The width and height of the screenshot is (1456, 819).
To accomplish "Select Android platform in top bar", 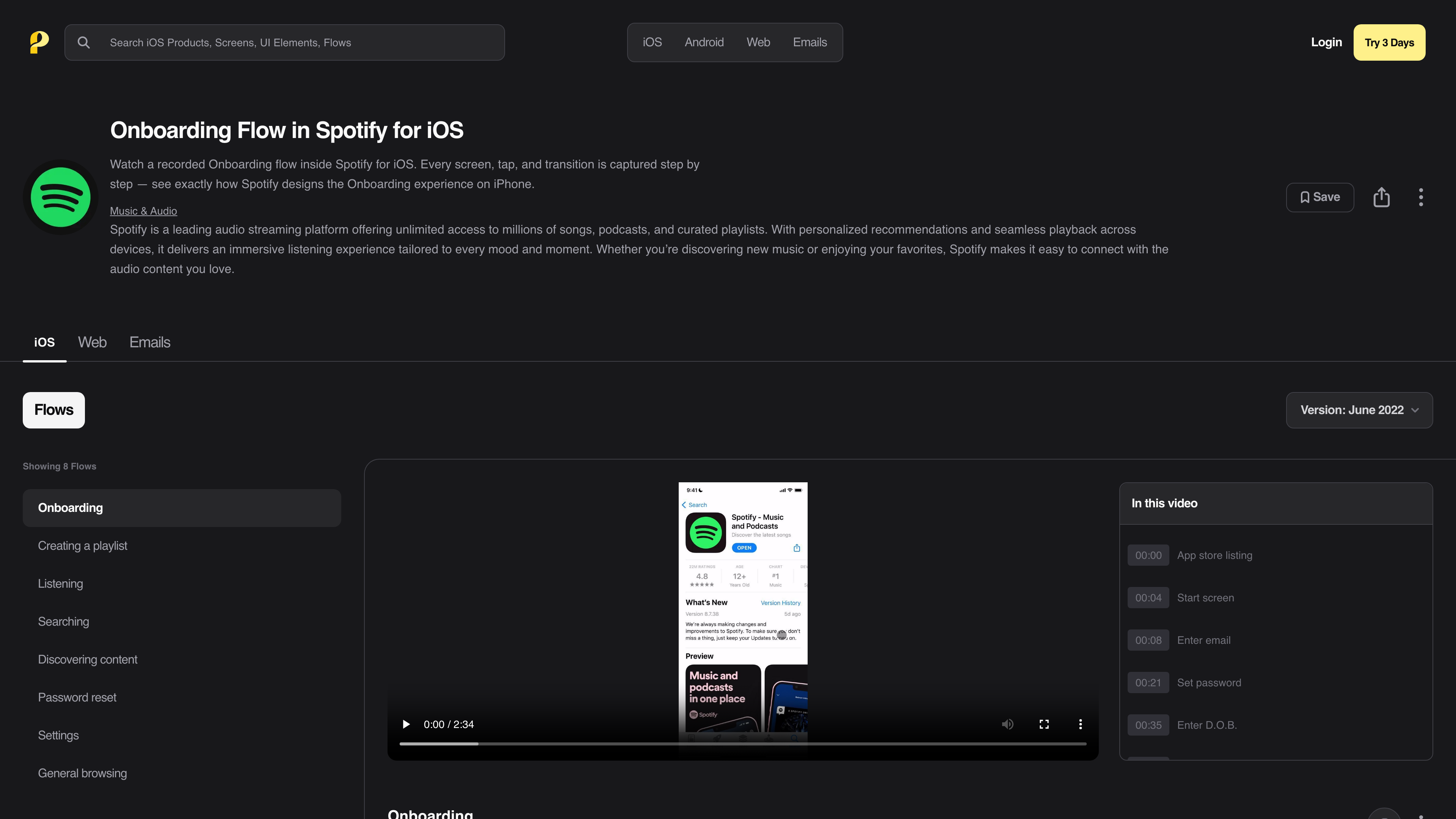I will click(x=704, y=42).
